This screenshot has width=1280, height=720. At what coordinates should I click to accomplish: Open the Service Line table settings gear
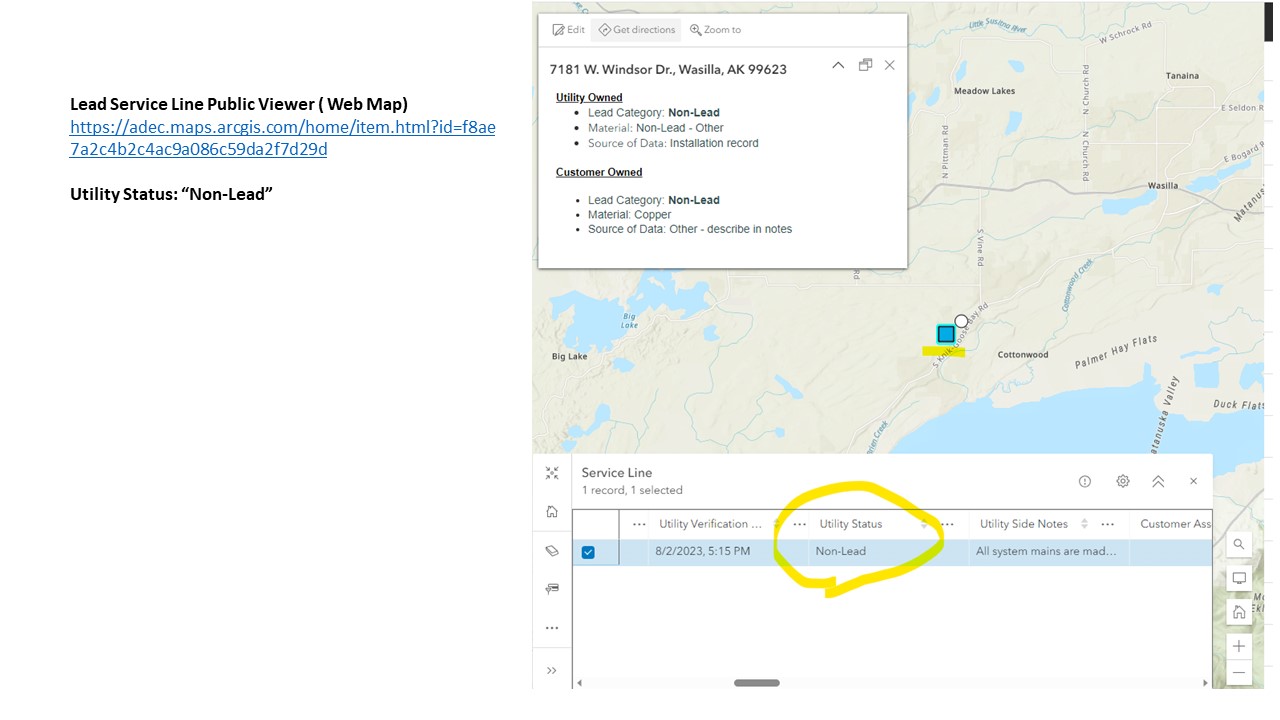click(1122, 481)
